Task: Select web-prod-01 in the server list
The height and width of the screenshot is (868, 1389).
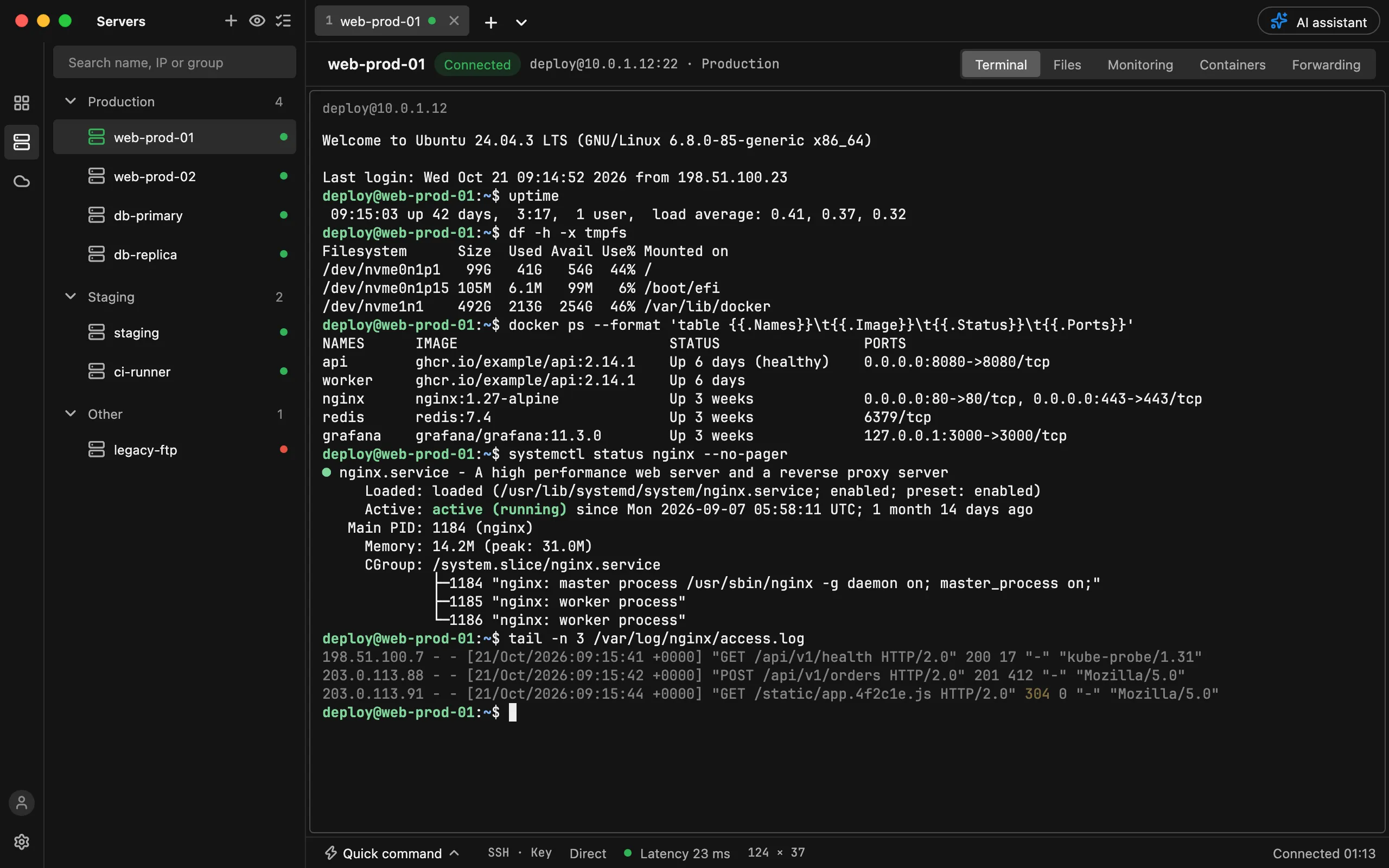Action: [175, 137]
